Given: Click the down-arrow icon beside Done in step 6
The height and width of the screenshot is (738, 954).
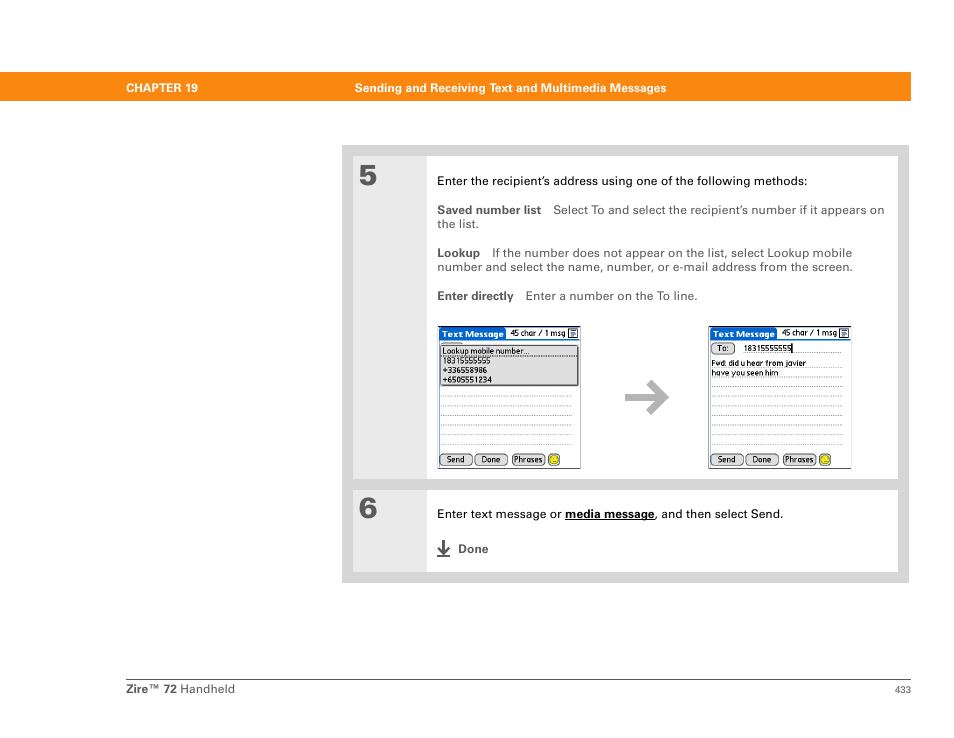Looking at the screenshot, I should (x=444, y=549).
